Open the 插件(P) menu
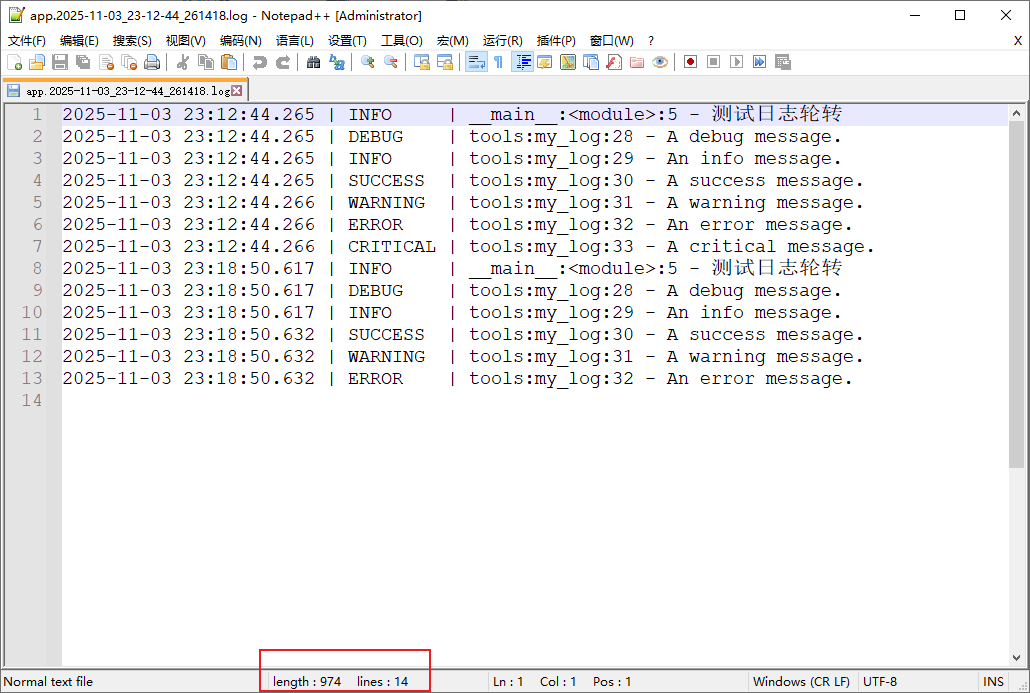 556,41
